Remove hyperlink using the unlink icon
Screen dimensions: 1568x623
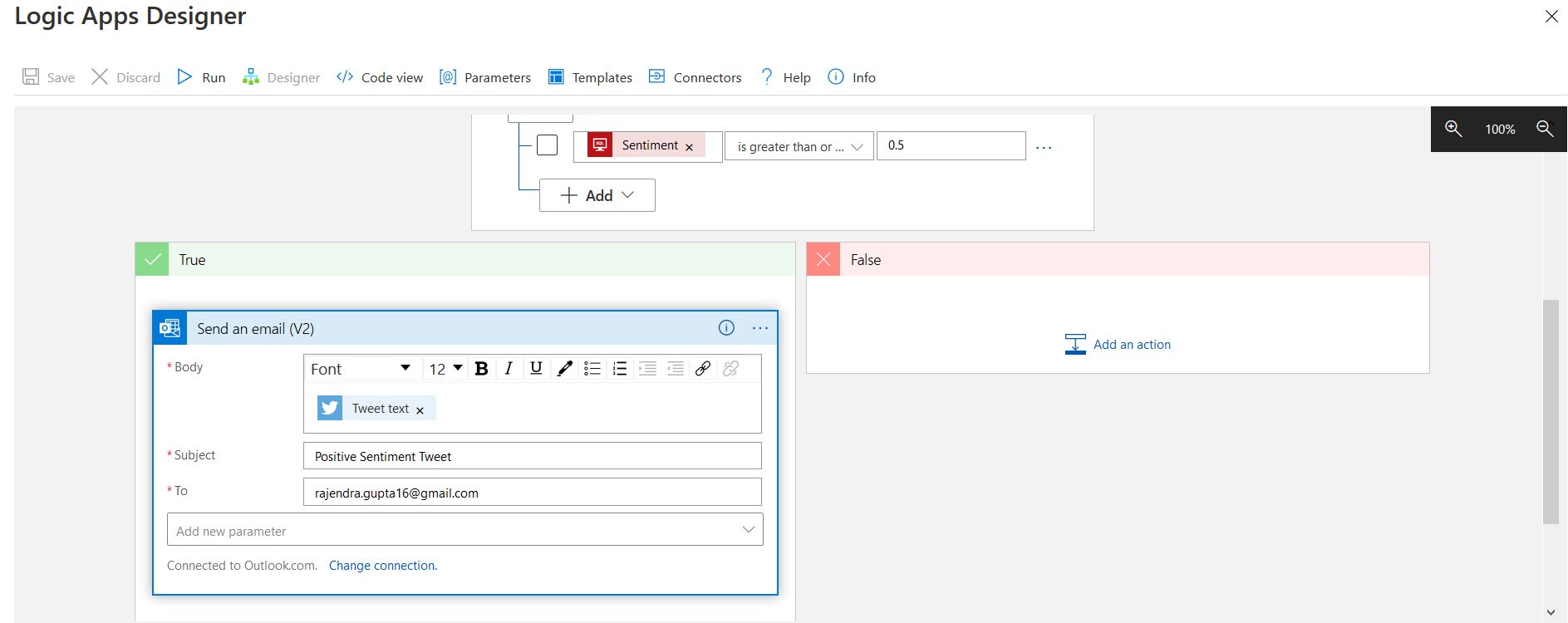tap(731, 369)
